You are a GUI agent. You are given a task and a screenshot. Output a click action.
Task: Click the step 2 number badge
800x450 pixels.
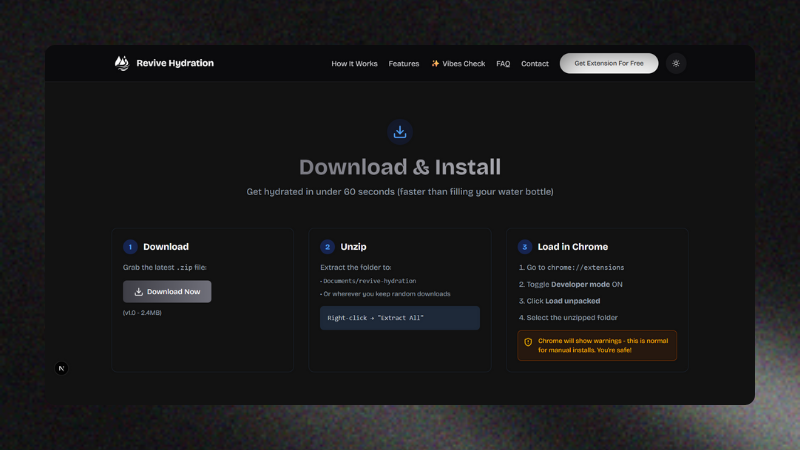328,247
